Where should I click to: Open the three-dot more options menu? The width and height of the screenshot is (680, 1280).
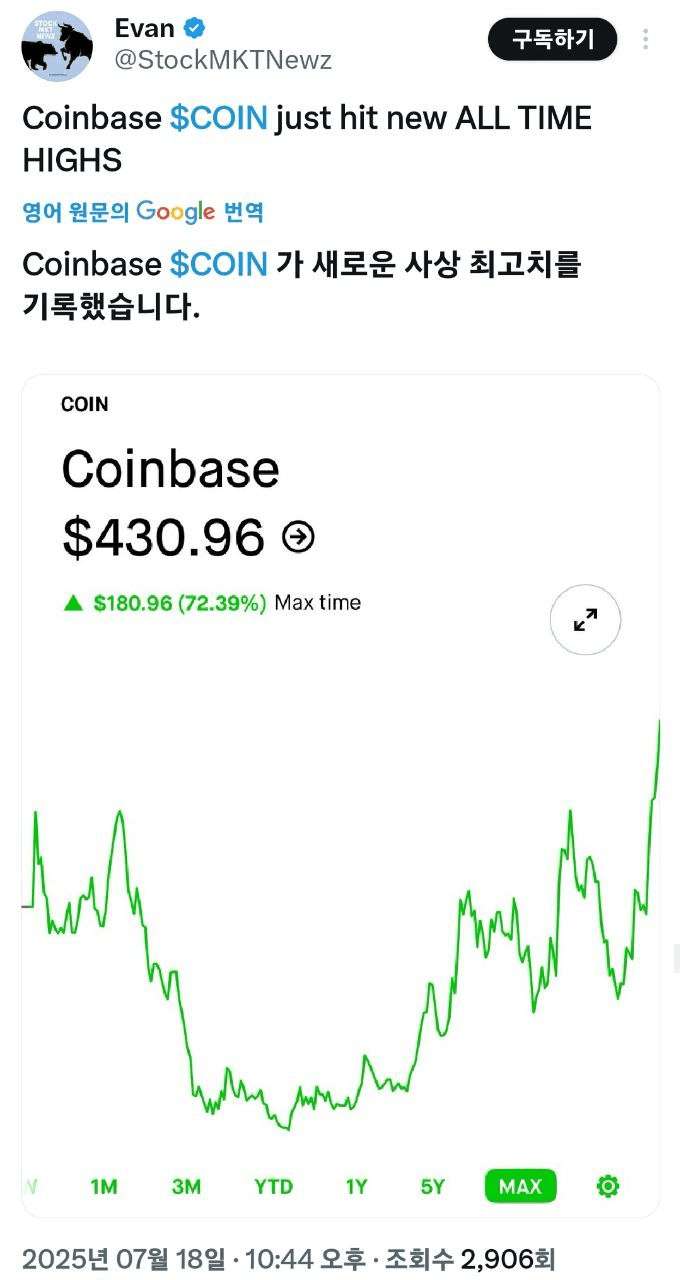[646, 39]
